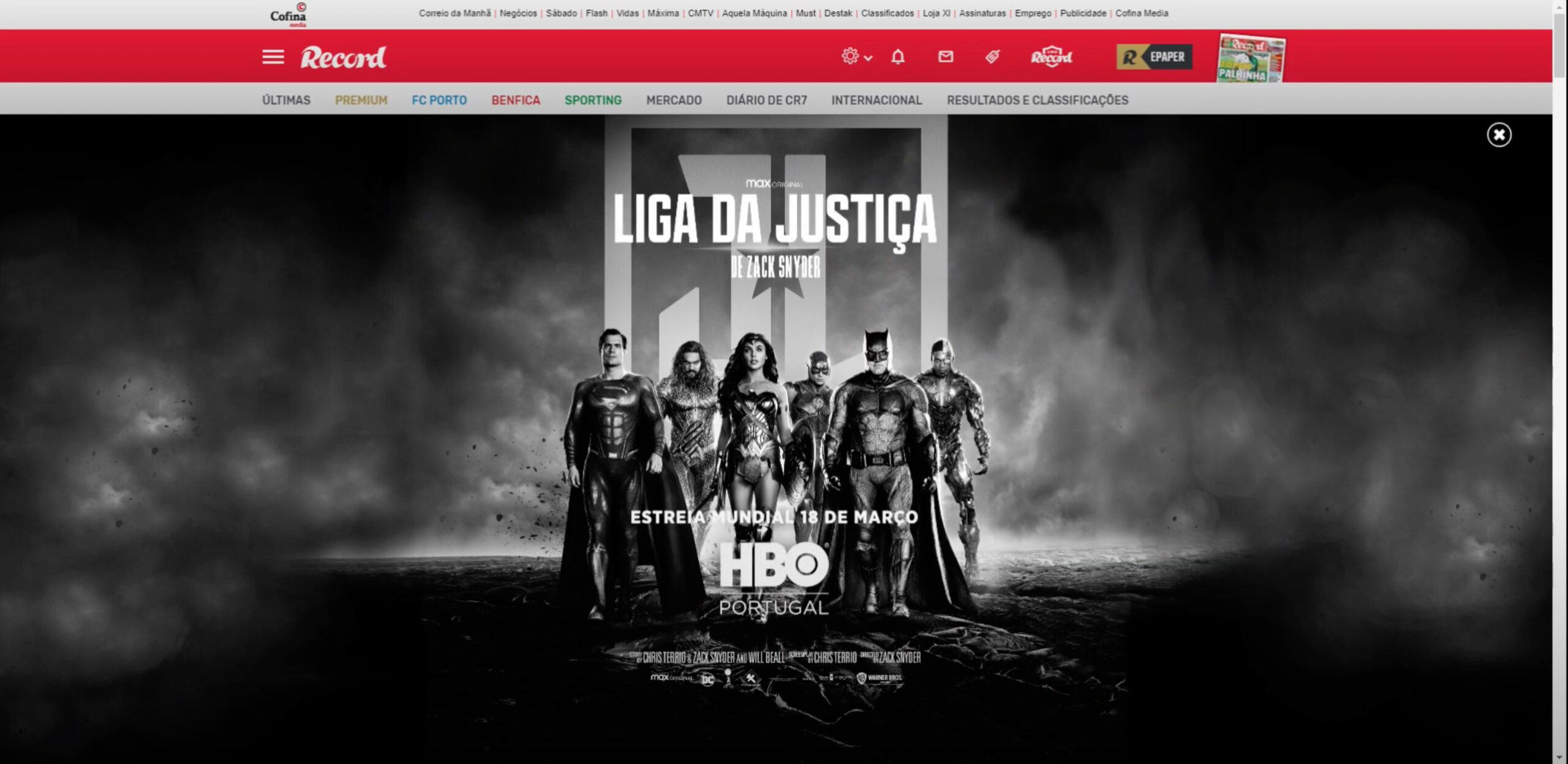
Task: Click the scrollbar down arrow
Action: (1560, 758)
